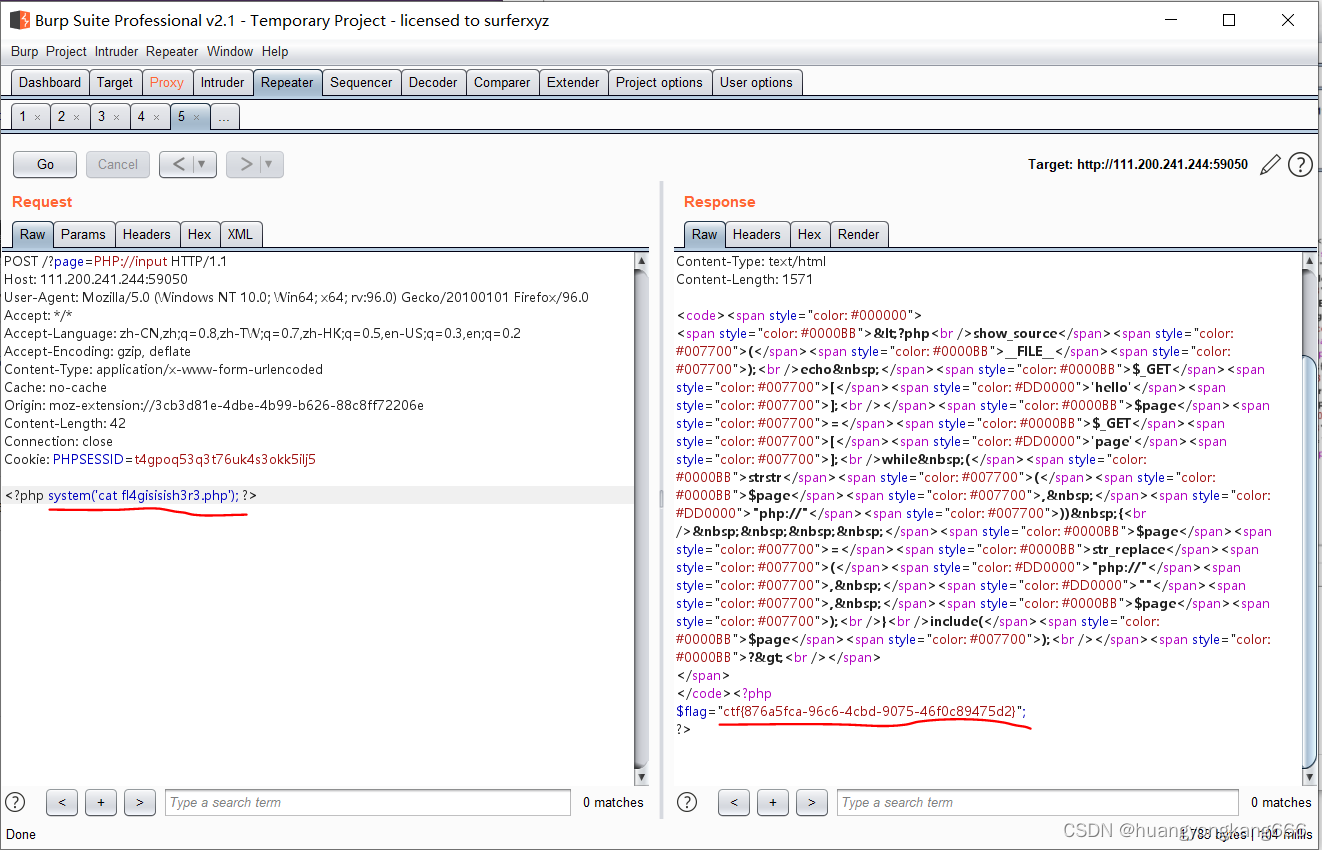
Task: Show request Params tab
Action: (x=83, y=234)
